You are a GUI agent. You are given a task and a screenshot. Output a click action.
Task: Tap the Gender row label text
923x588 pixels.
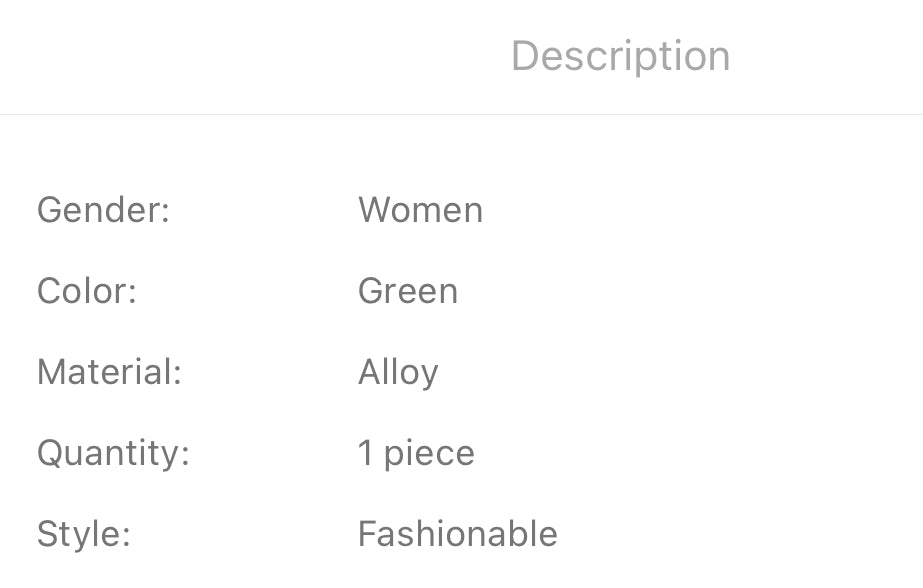[104, 210]
